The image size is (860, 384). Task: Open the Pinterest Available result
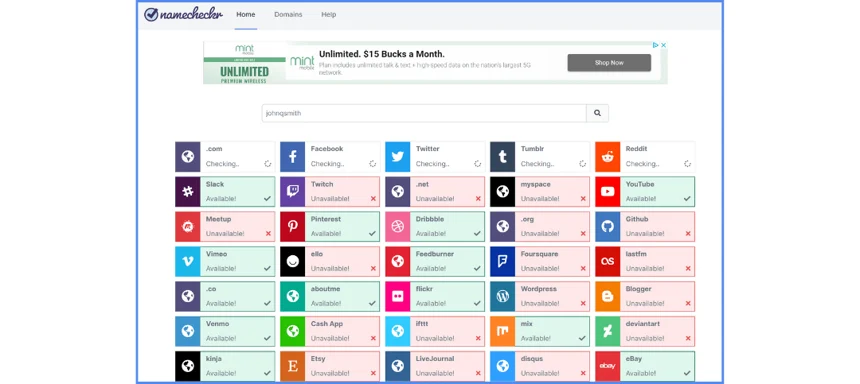(x=330, y=227)
